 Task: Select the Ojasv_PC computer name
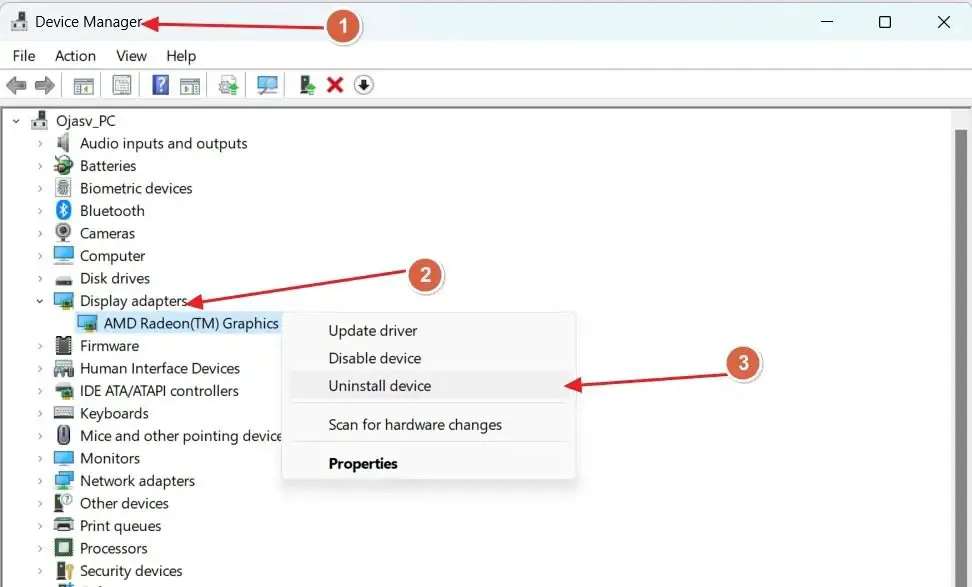86,121
